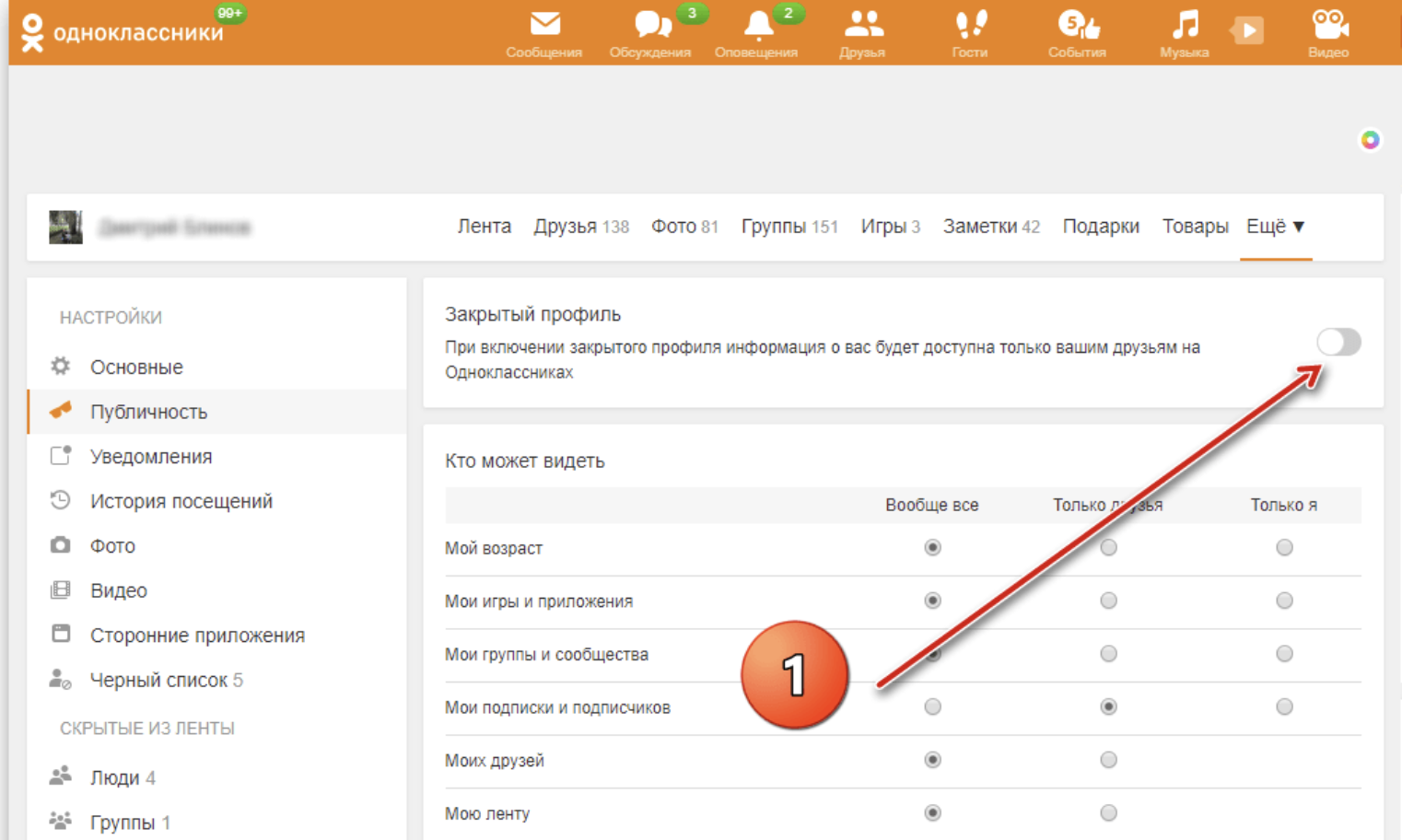Screen dimensions: 1402x840
Task: Click the blurred profile name
Action: pos(174,227)
